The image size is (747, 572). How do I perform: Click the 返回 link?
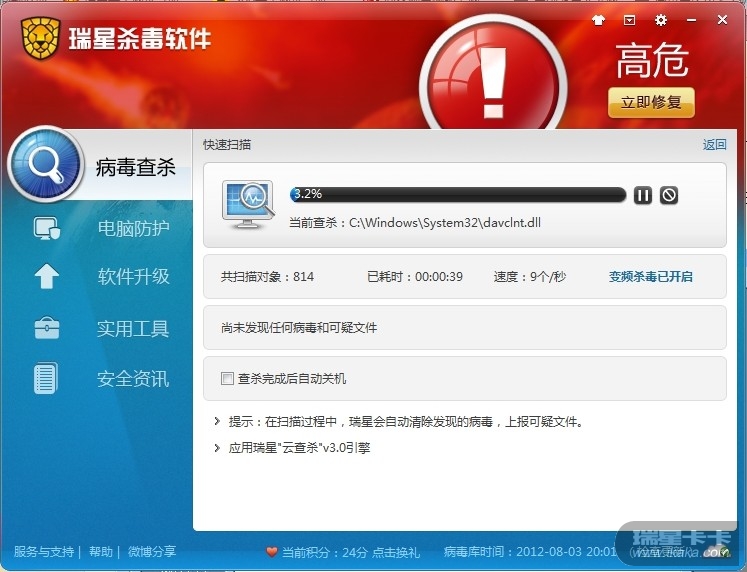715,144
